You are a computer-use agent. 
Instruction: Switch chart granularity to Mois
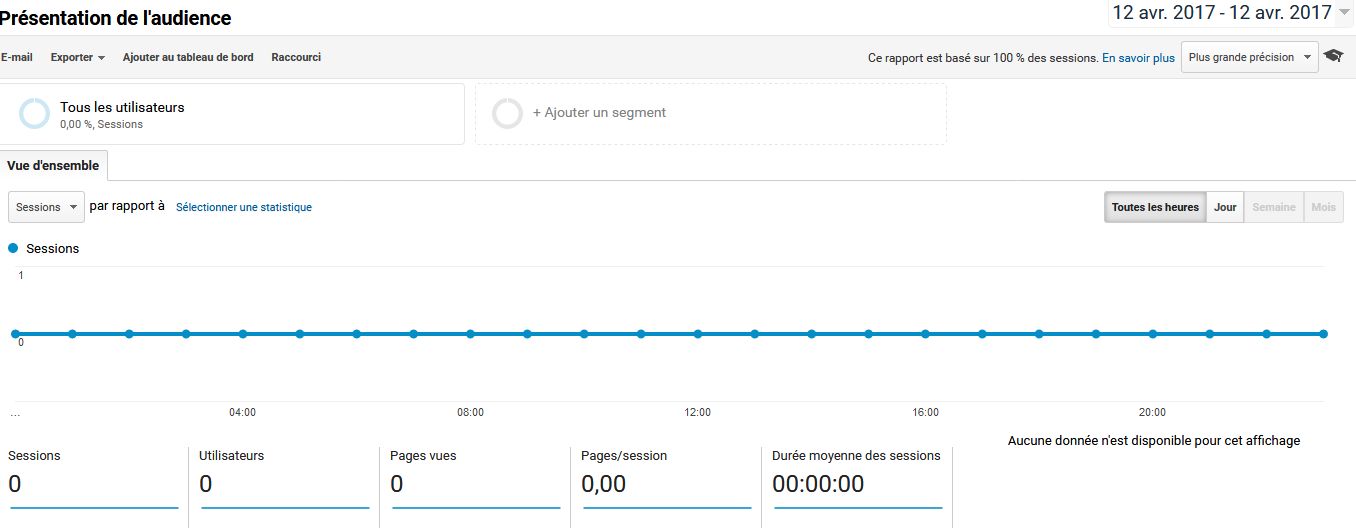(x=1323, y=207)
